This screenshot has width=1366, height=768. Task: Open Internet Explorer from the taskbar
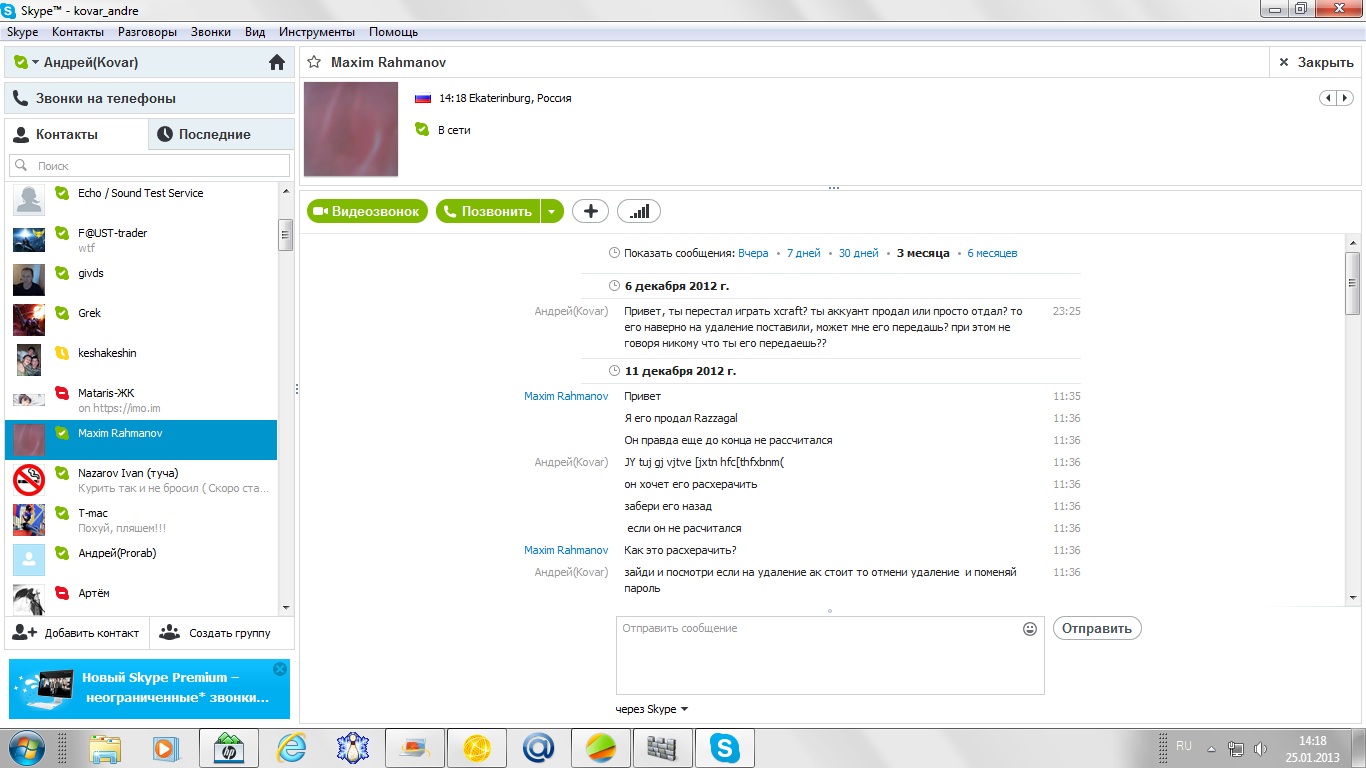[291, 747]
